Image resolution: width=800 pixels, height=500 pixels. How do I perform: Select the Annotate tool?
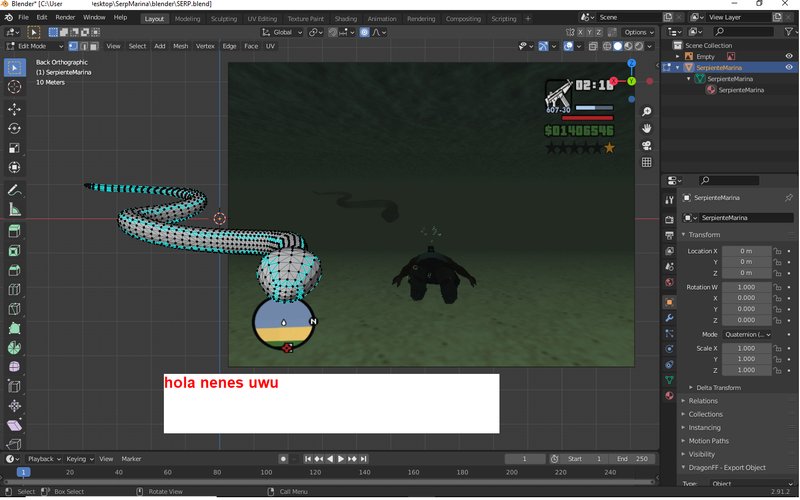pyautogui.click(x=14, y=190)
